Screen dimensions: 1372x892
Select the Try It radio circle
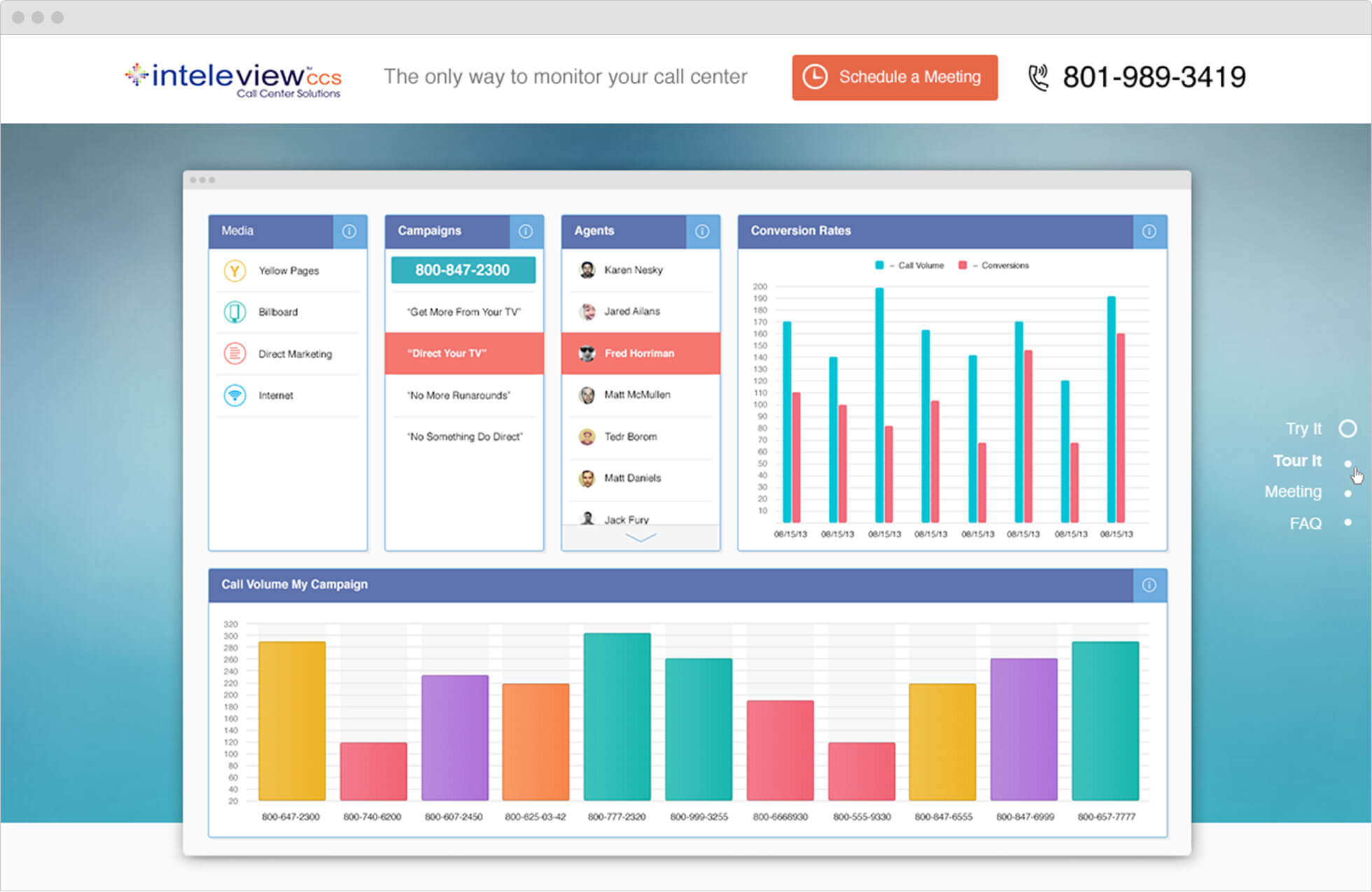pyautogui.click(x=1347, y=429)
